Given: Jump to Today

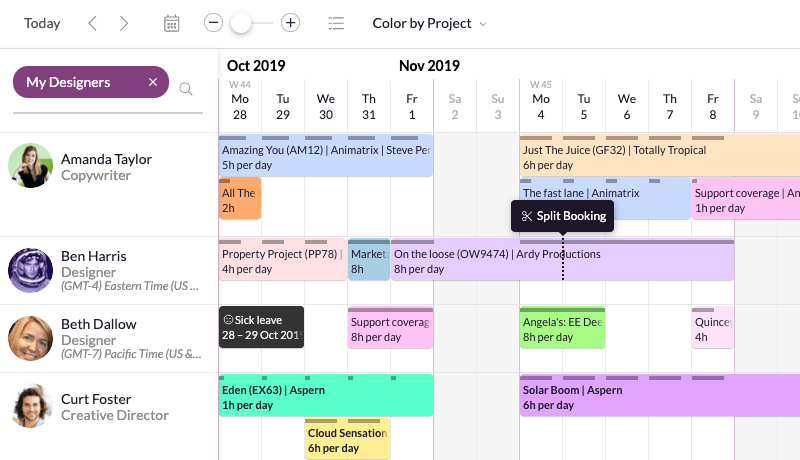Looking at the screenshot, I should point(42,23).
